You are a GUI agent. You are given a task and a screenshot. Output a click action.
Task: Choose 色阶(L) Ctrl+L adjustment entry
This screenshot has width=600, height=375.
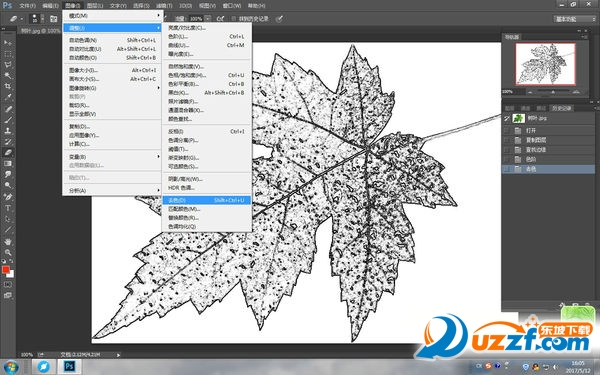207,36
